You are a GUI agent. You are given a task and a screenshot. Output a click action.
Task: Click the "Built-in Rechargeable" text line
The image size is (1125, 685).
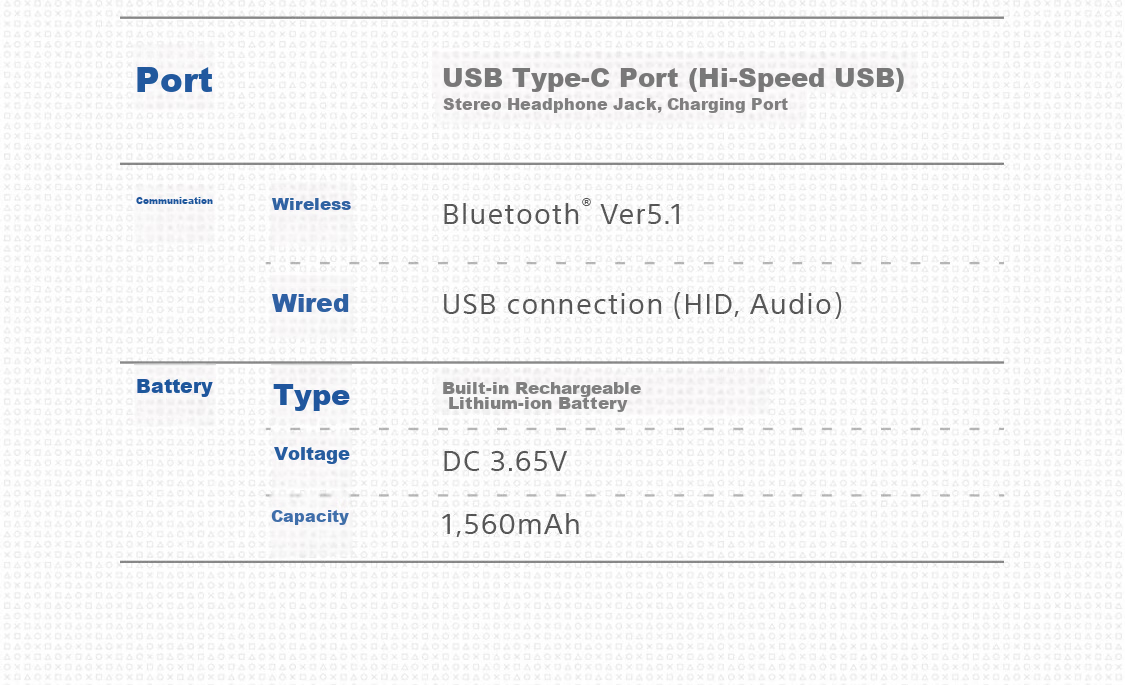click(542, 388)
